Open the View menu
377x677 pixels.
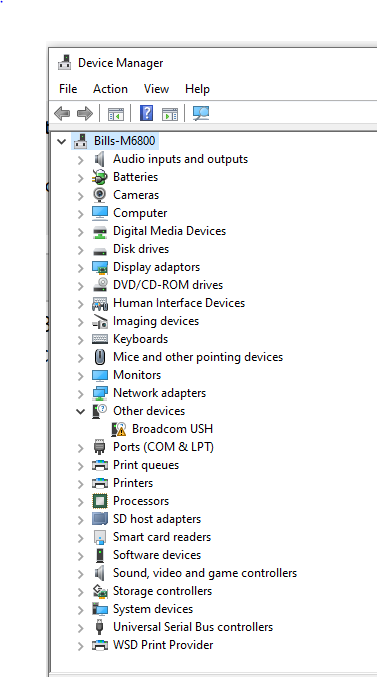156,89
